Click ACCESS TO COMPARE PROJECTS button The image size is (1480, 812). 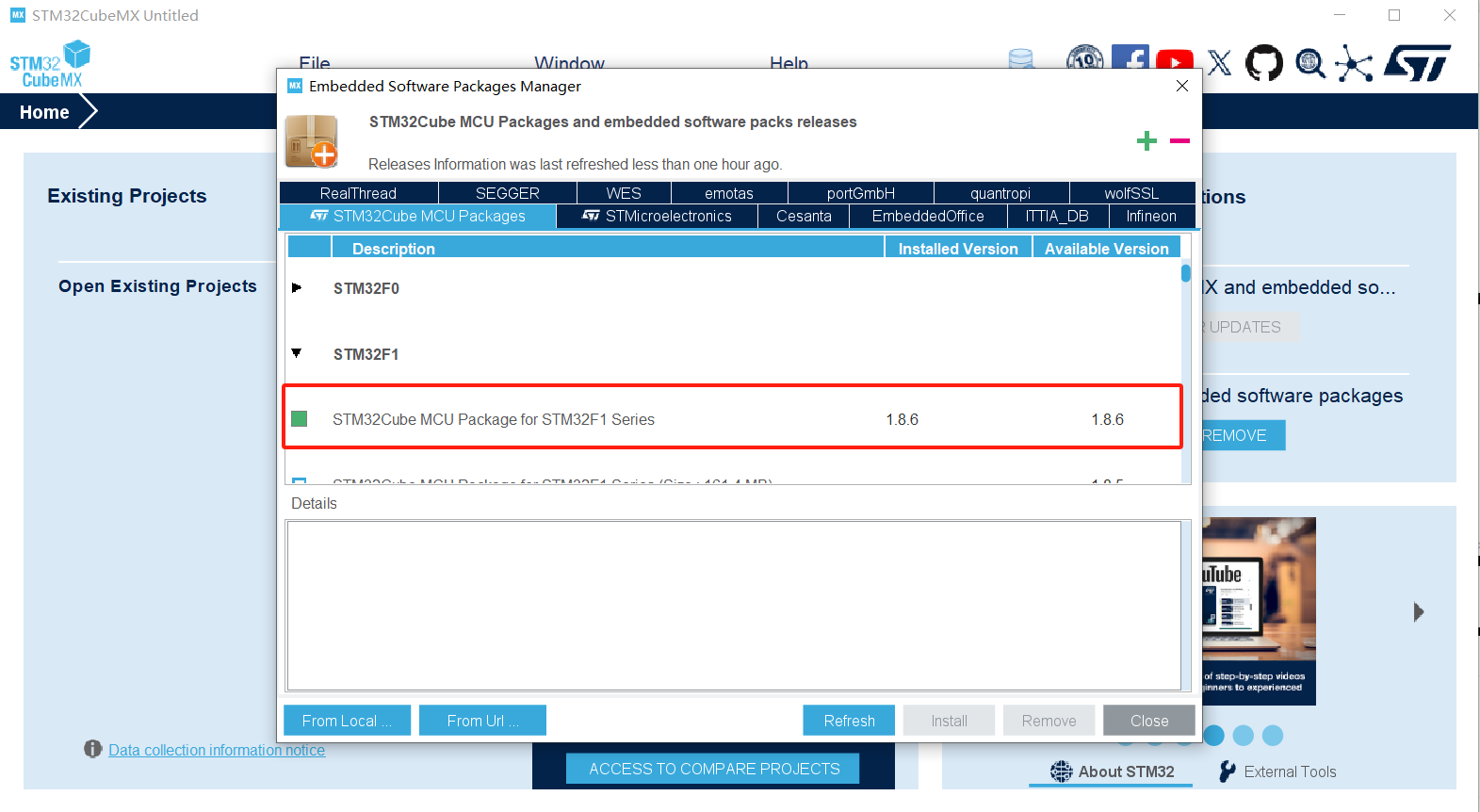tap(713, 769)
